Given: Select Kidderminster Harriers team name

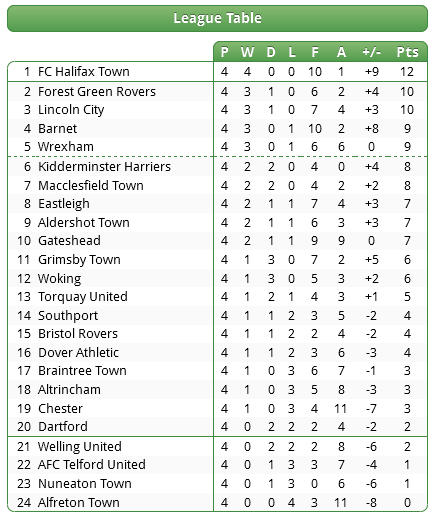Looking at the screenshot, I should click(x=104, y=166).
